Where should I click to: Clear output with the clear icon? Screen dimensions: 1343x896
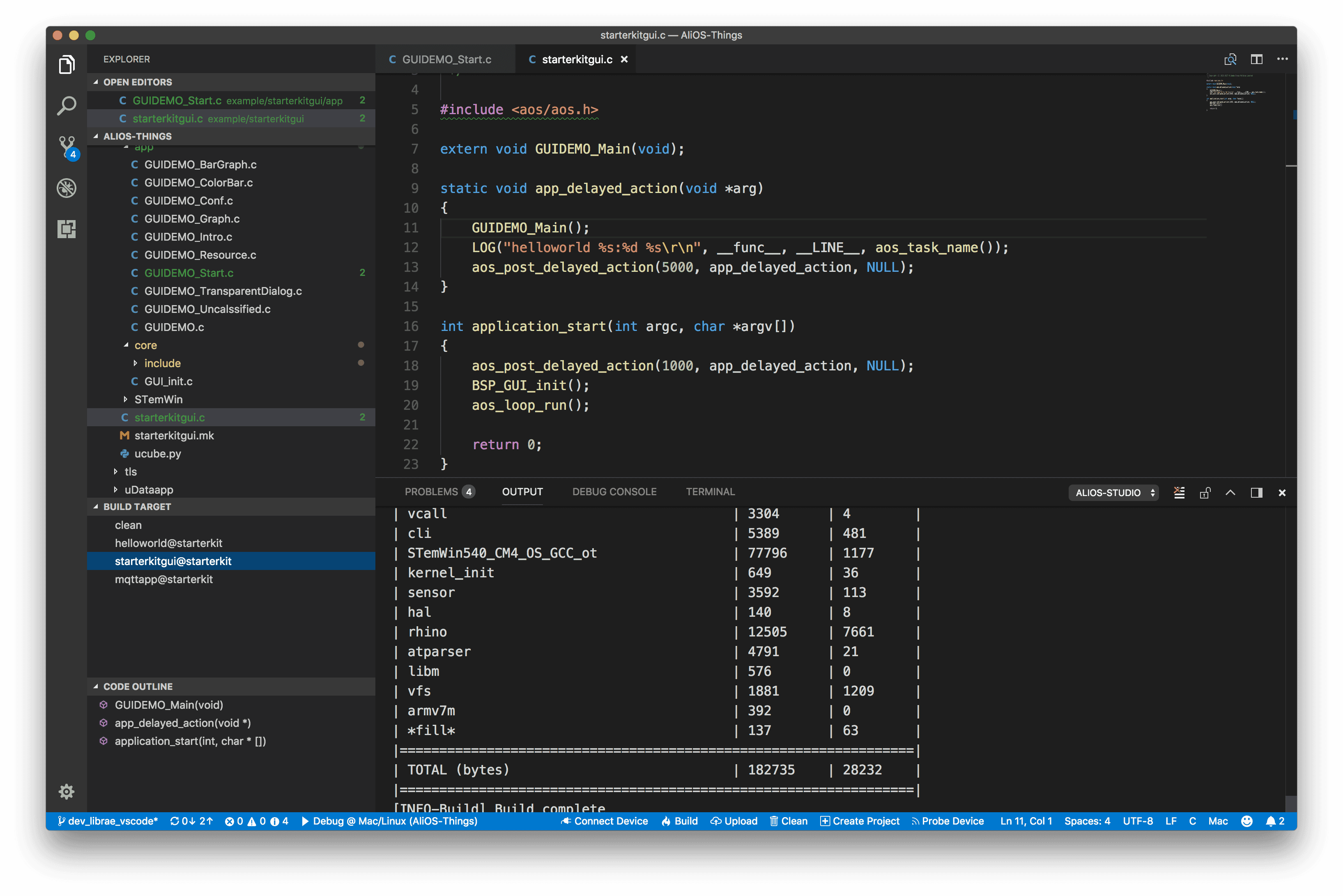click(x=1179, y=493)
